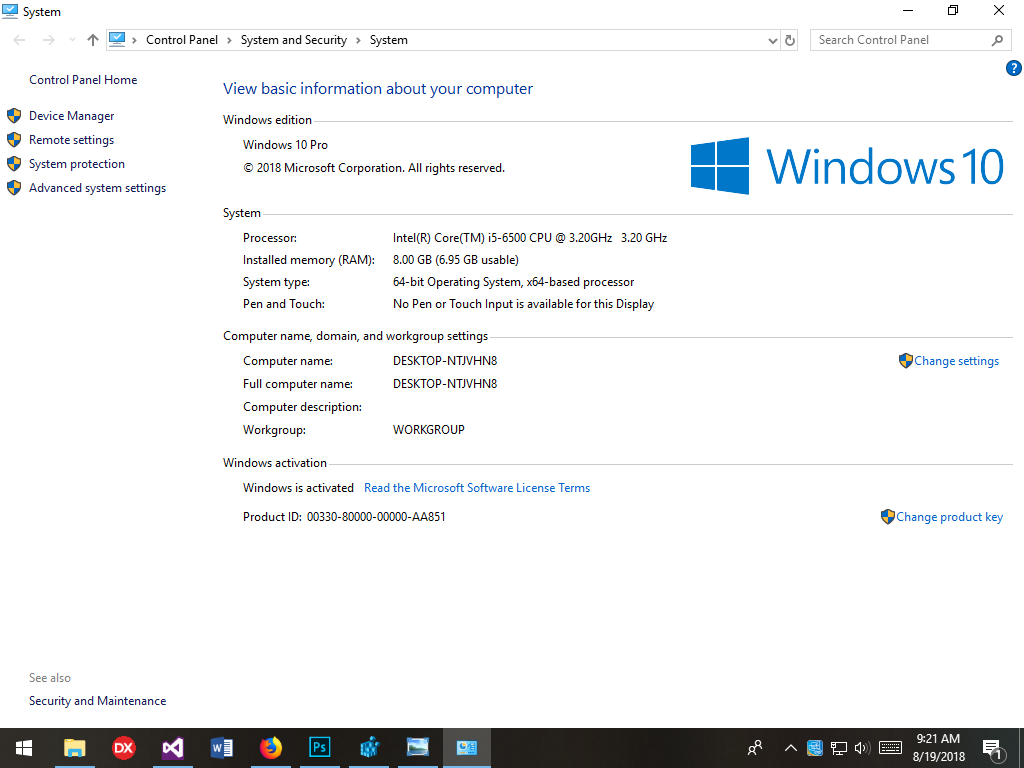Open the recent locations dropdown arrow
This screenshot has width=1024, height=768.
[x=72, y=40]
